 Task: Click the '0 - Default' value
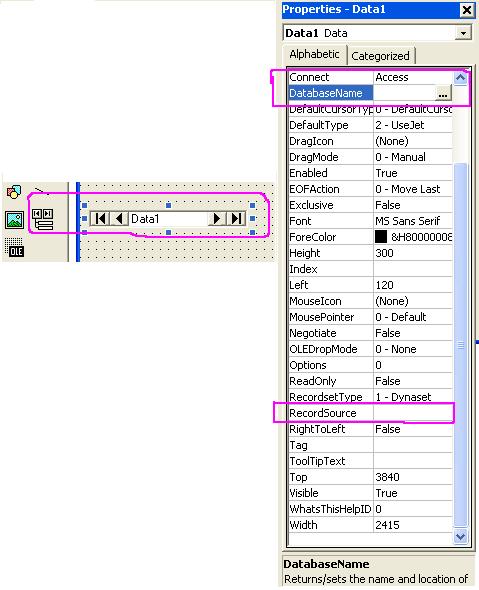tap(401, 317)
